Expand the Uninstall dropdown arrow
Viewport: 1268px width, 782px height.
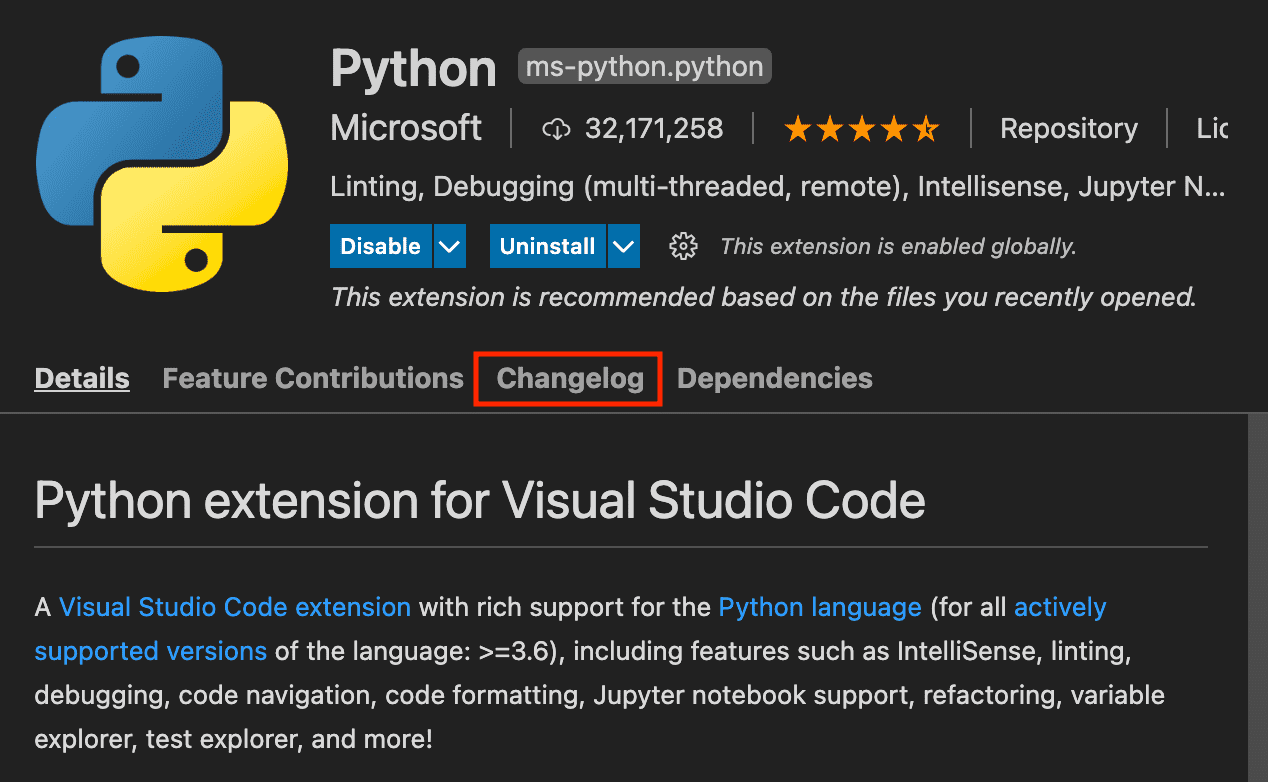[624, 246]
